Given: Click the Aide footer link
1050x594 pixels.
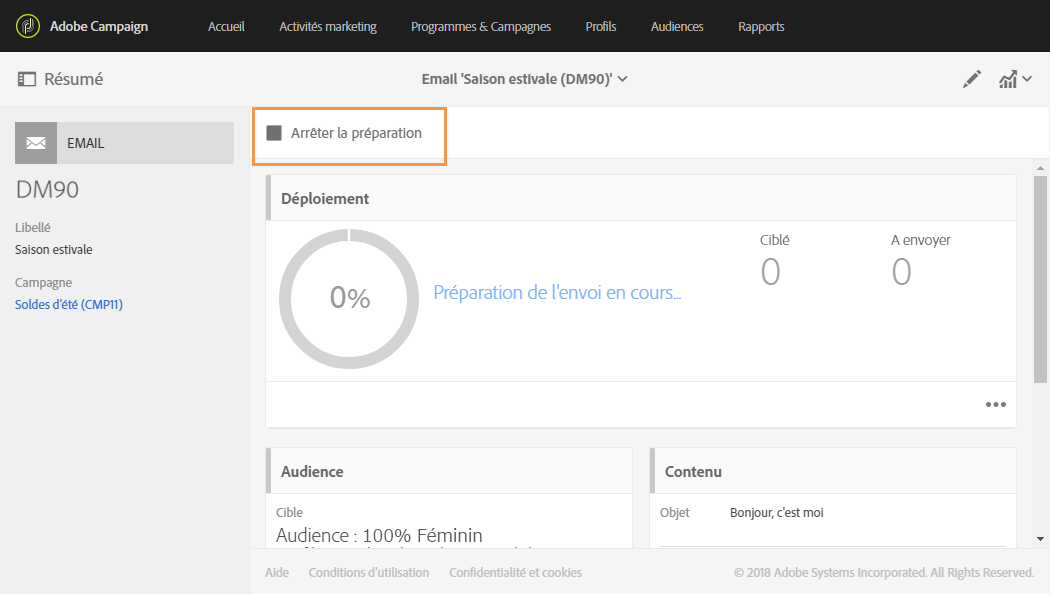Looking at the screenshot, I should (277, 573).
